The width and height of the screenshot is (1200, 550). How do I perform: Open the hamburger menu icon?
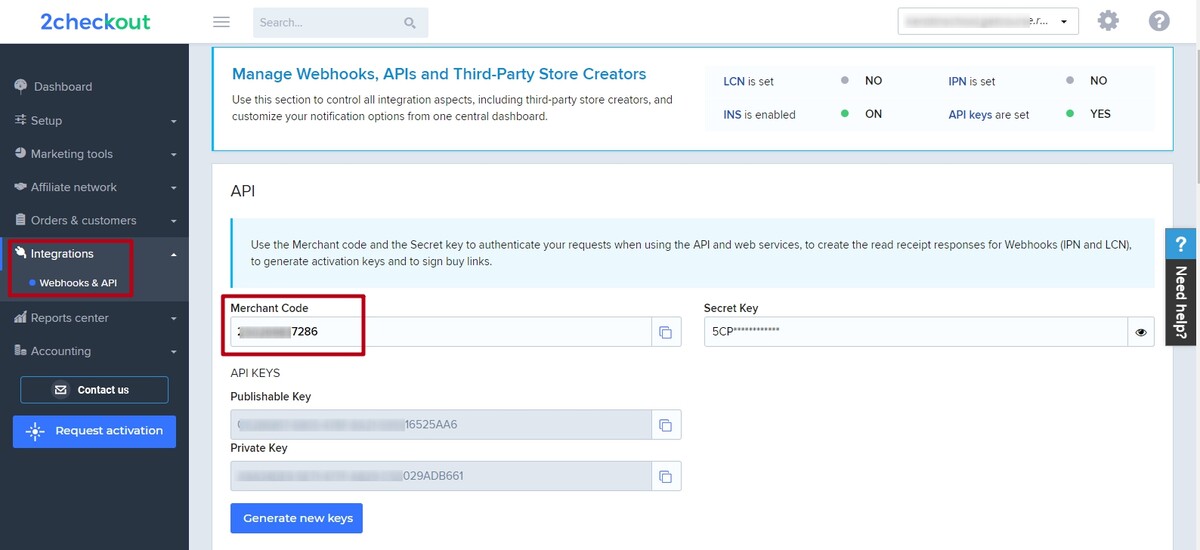coord(222,22)
